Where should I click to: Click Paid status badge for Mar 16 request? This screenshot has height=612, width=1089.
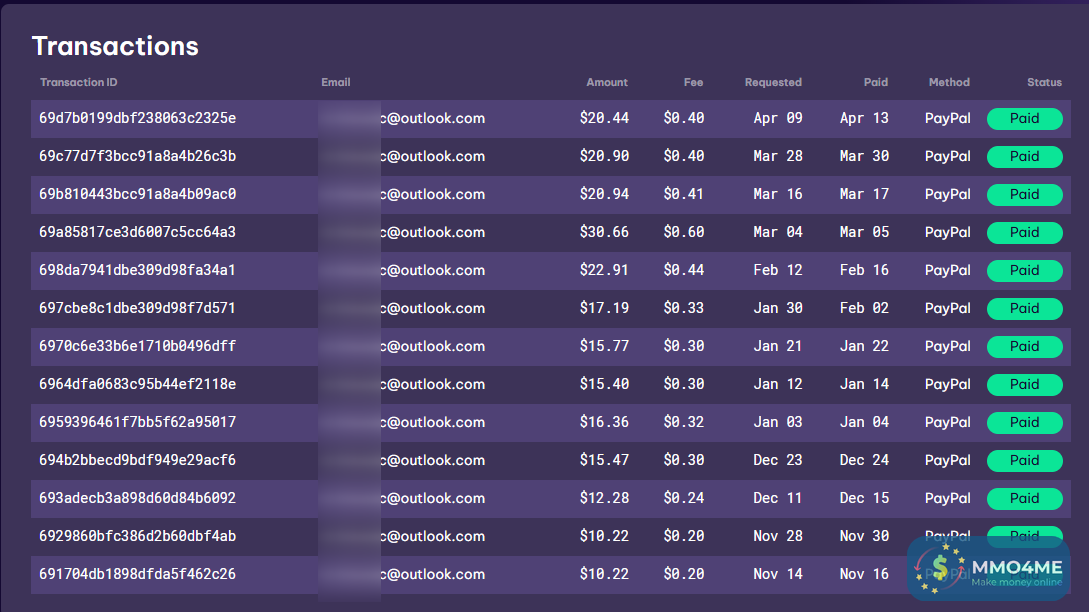1024,195
